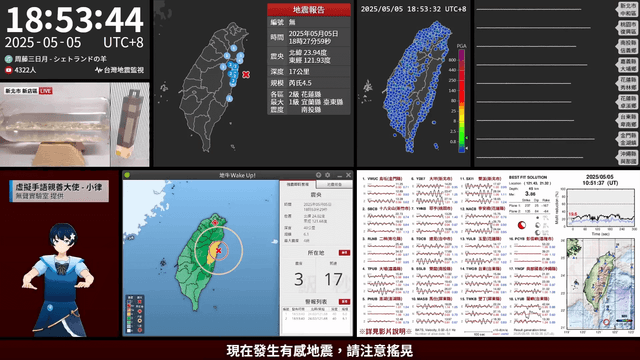
Task: Select alert list row 2
Action: pos(316,318)
